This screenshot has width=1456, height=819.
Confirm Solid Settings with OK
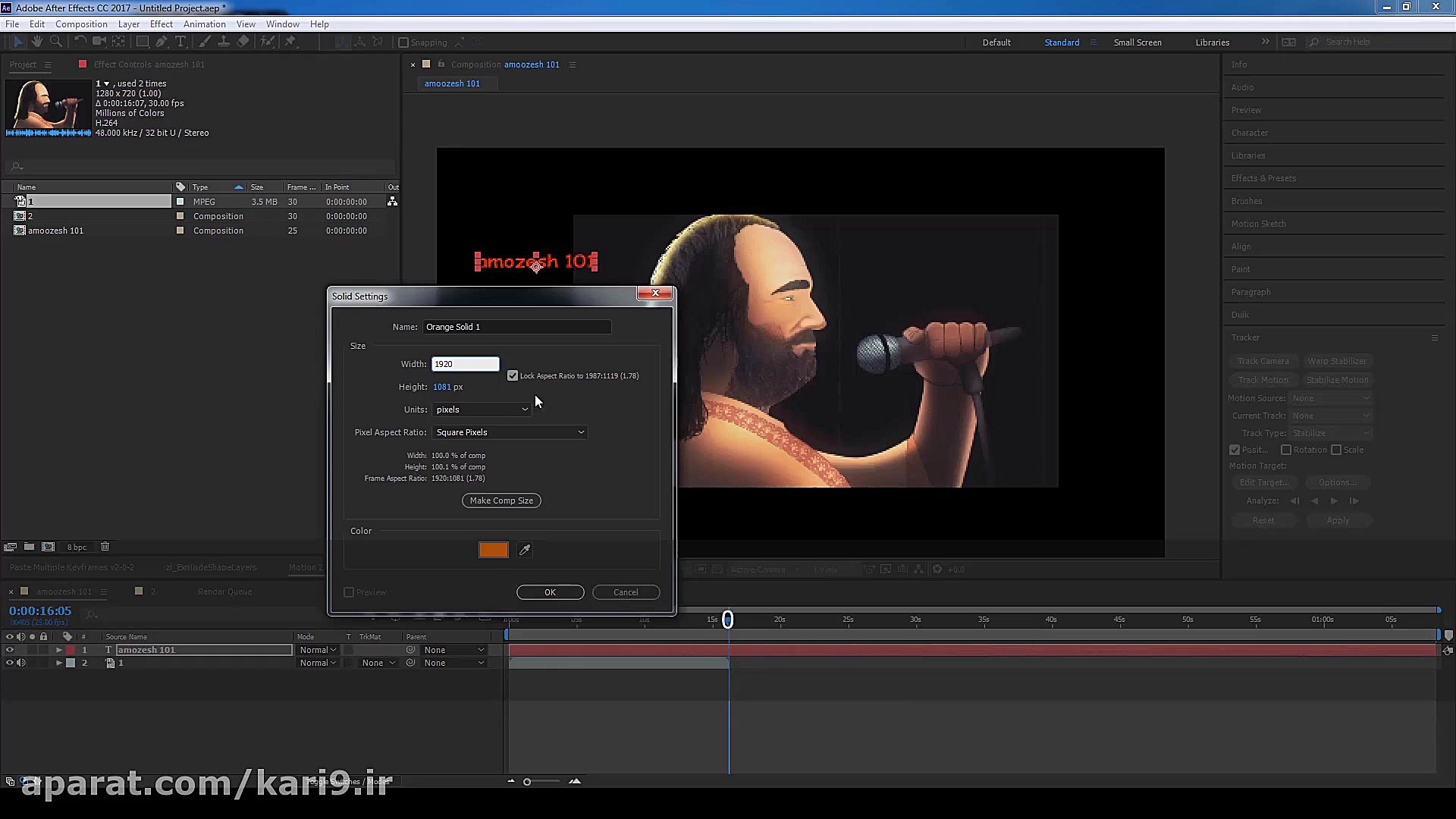(550, 592)
